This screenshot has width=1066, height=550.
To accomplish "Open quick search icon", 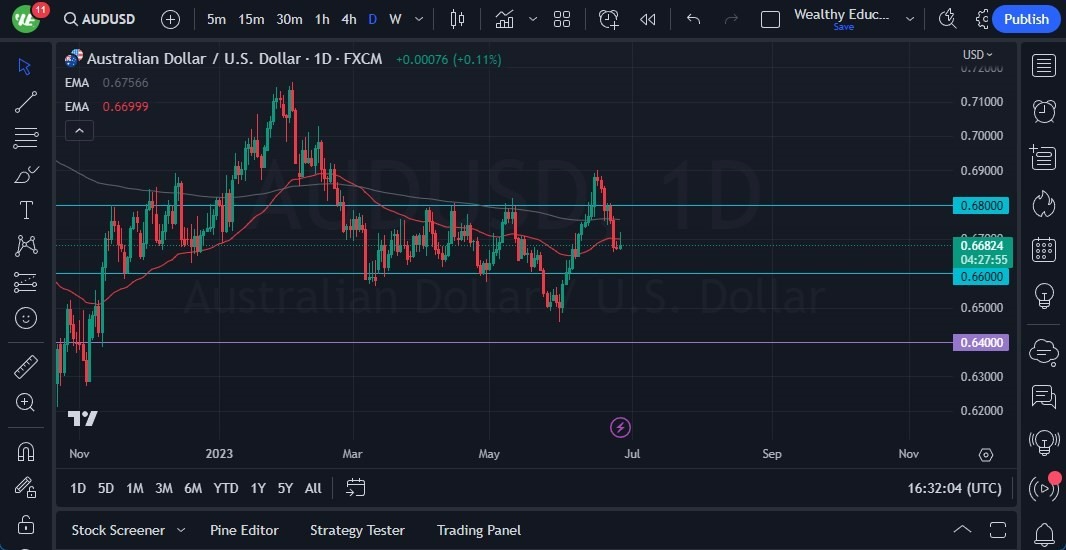I will [x=947, y=19].
